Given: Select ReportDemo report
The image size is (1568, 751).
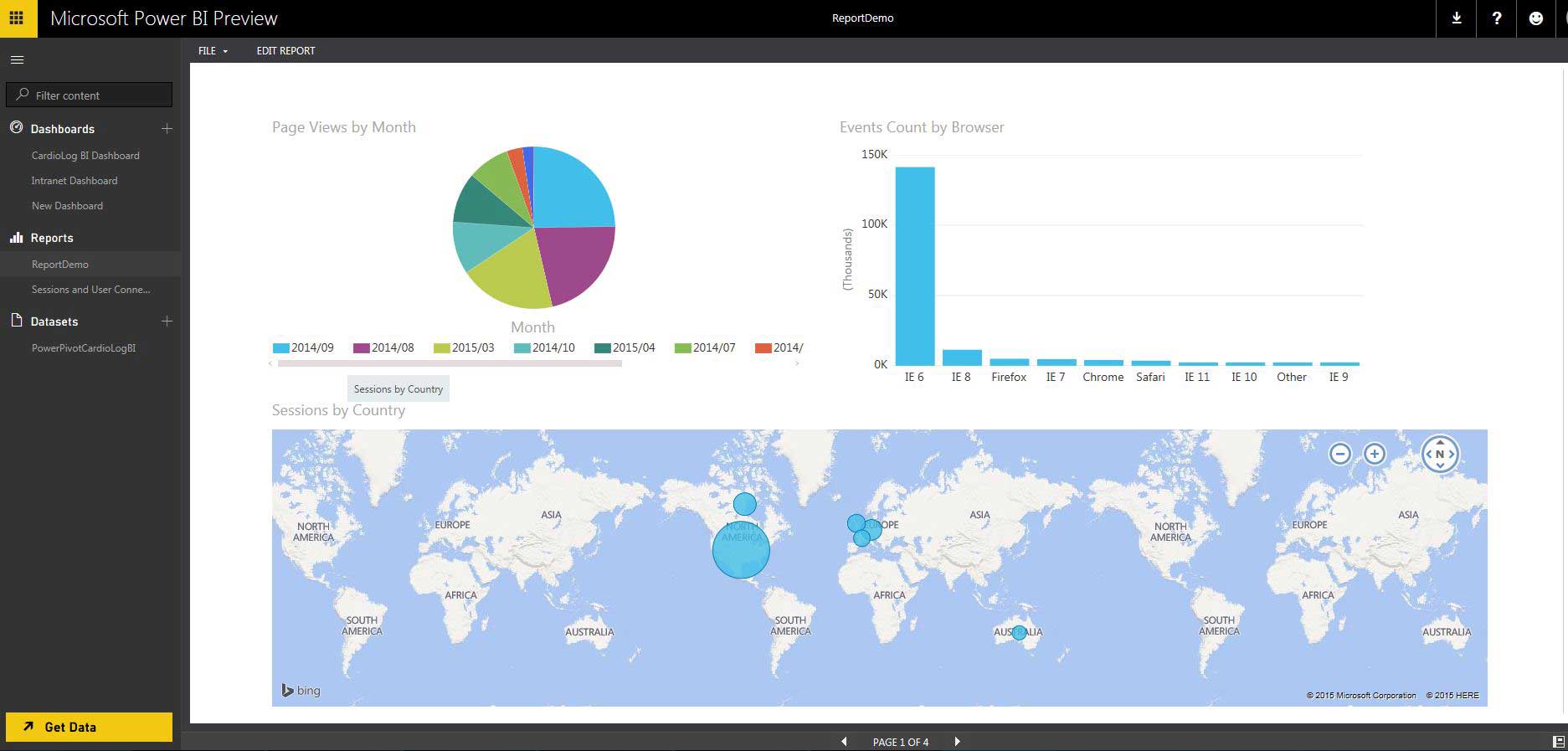Looking at the screenshot, I should point(60,265).
